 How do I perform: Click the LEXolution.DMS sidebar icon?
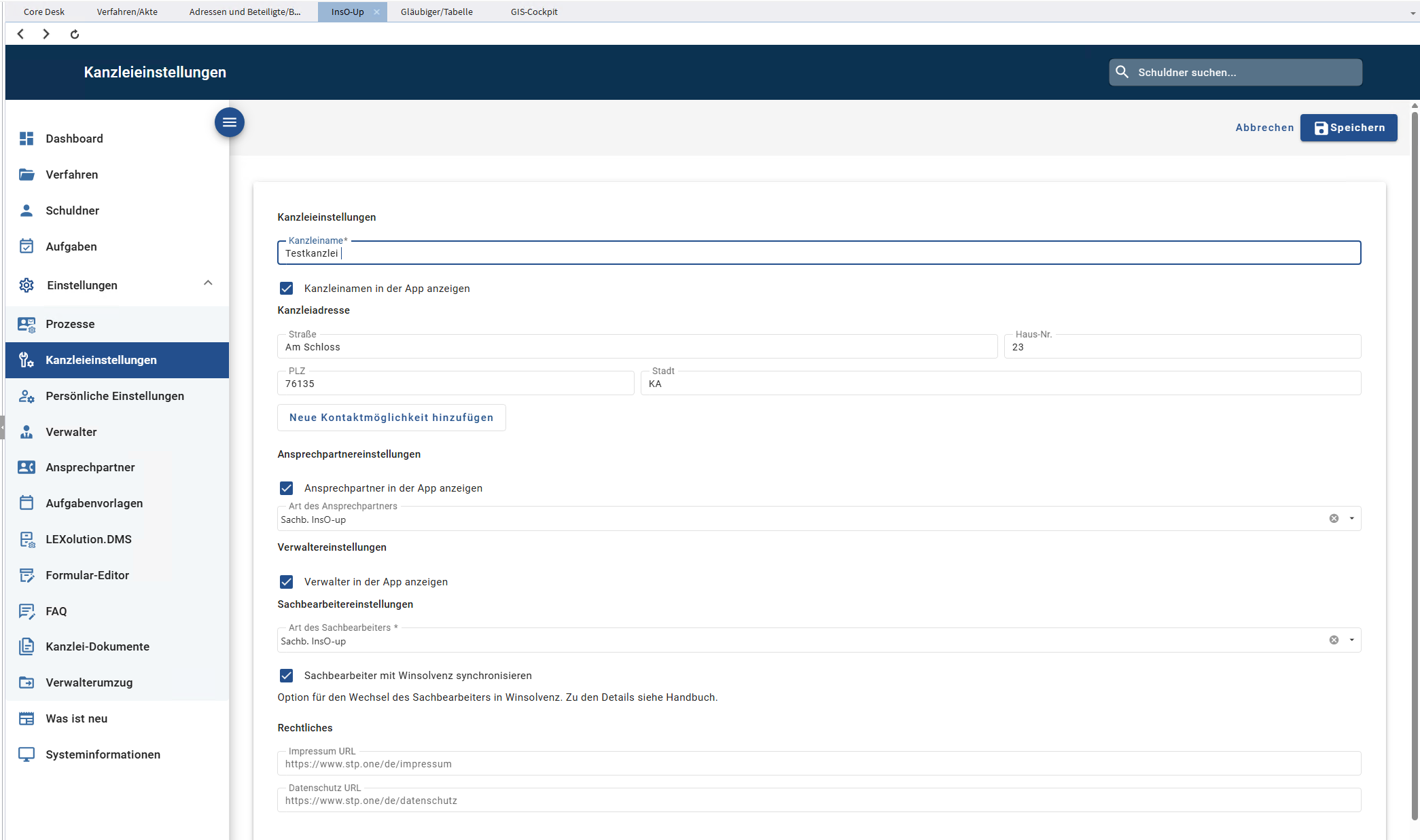tap(26, 539)
